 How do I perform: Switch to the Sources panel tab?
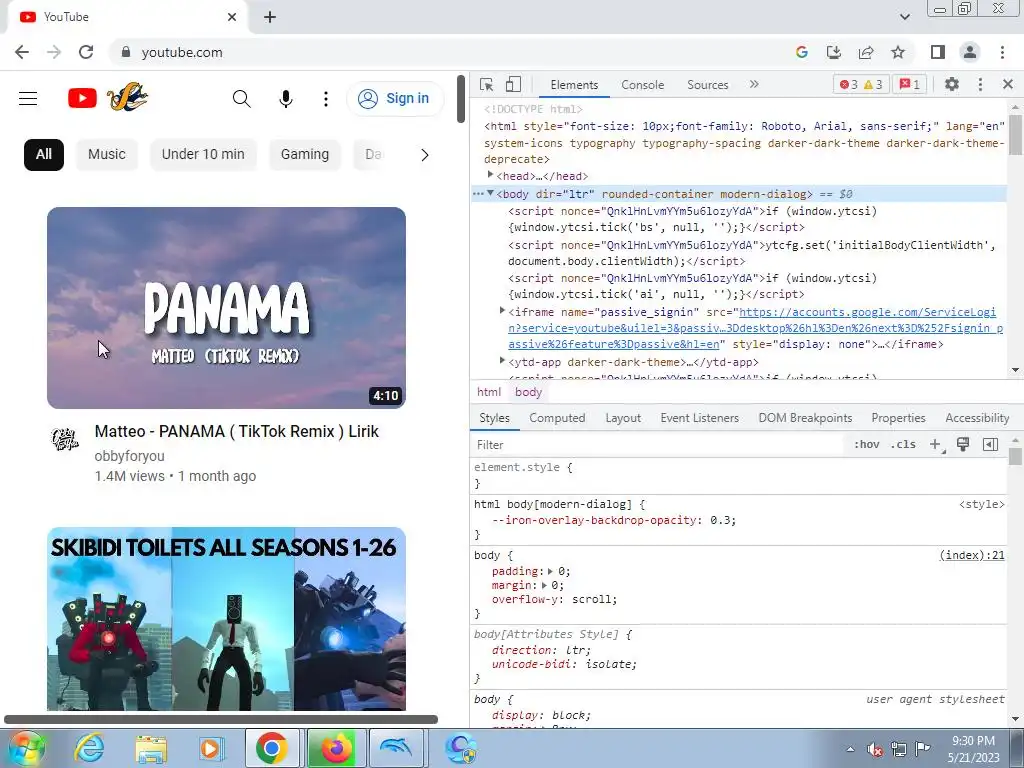(707, 85)
